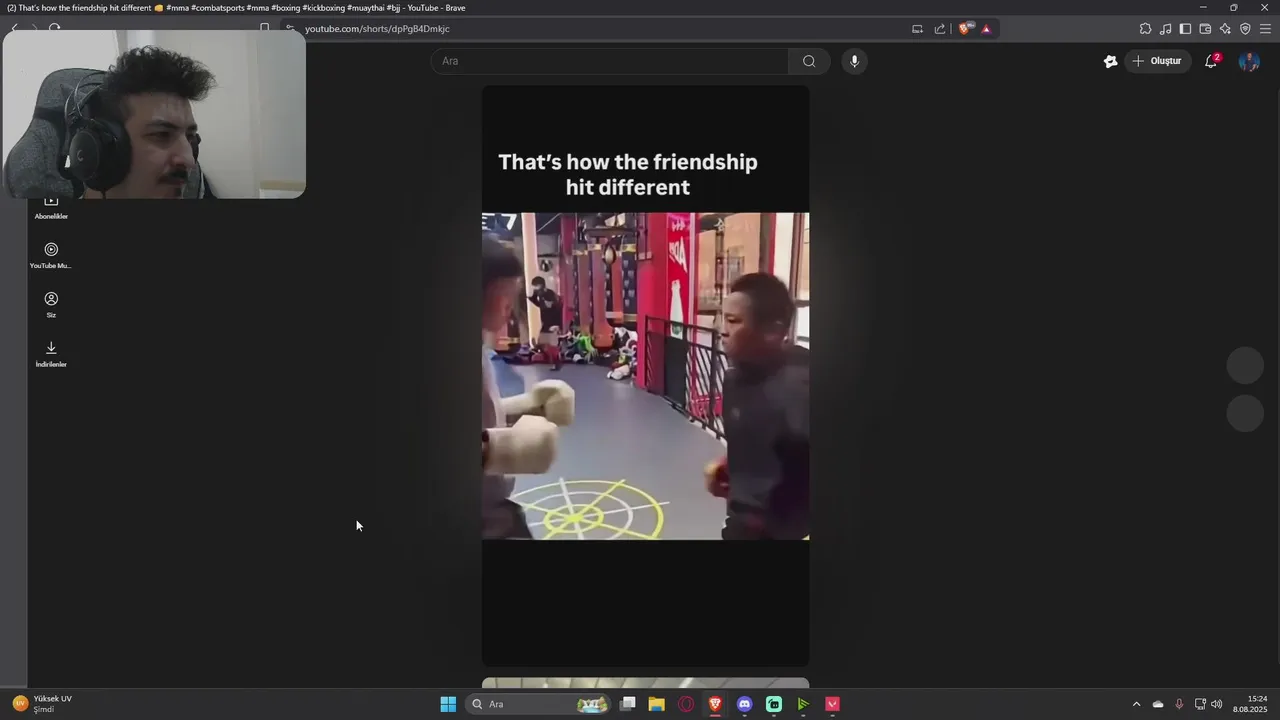Open the green-square app icon in the taskbar

click(x=774, y=704)
